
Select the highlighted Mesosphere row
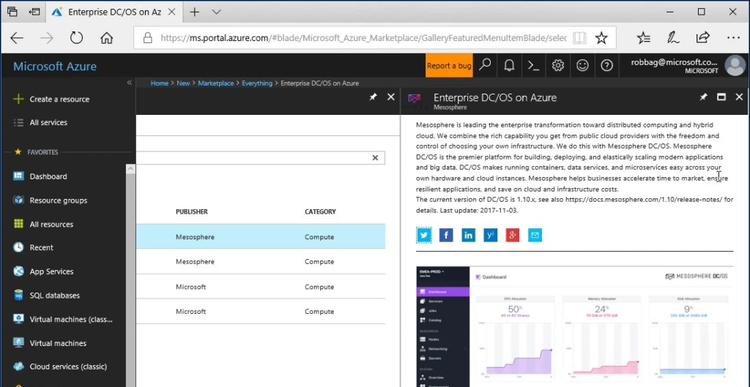point(261,237)
